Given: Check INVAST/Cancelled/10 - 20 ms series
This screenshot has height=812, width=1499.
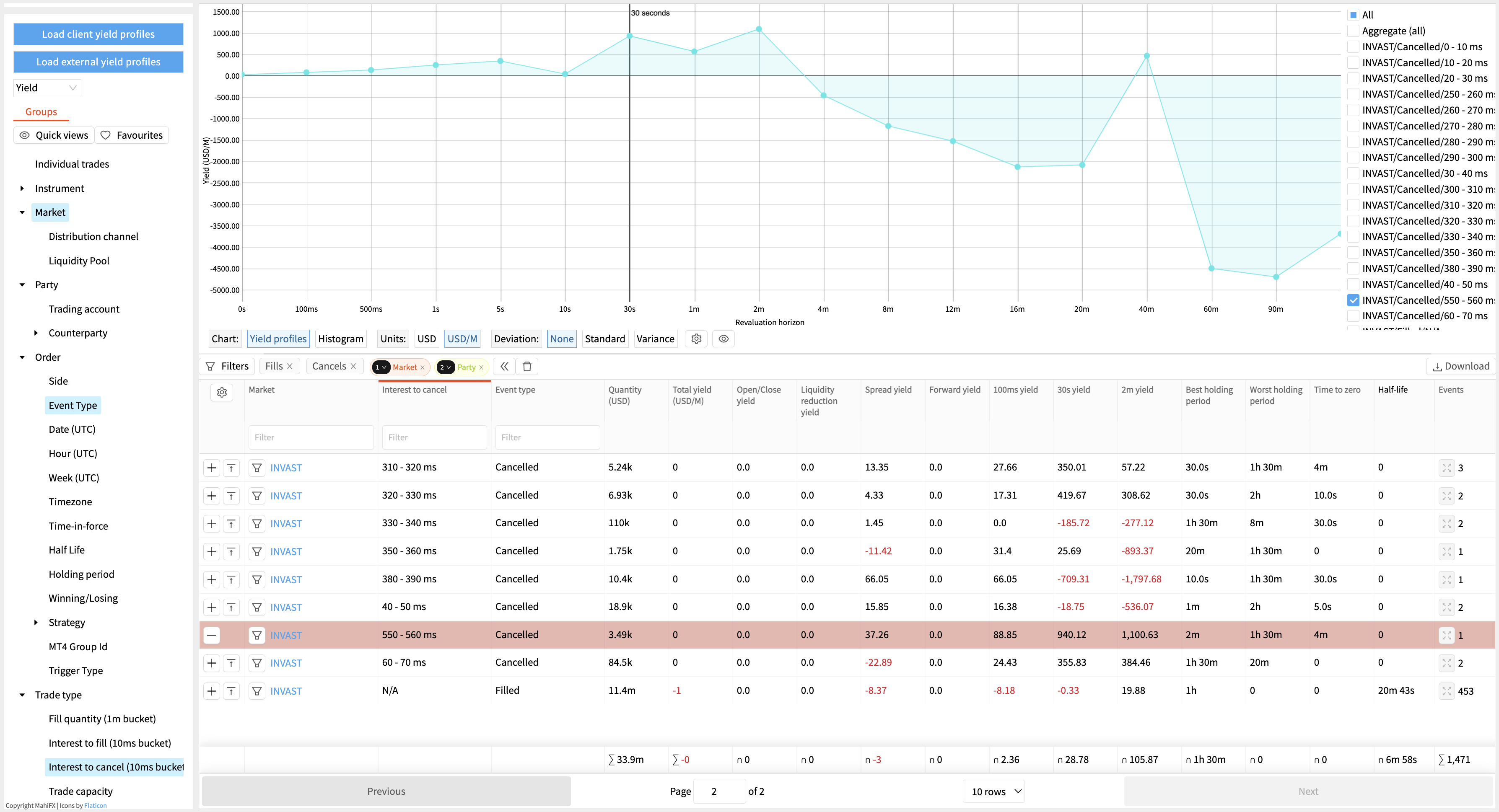Looking at the screenshot, I should [1354, 63].
